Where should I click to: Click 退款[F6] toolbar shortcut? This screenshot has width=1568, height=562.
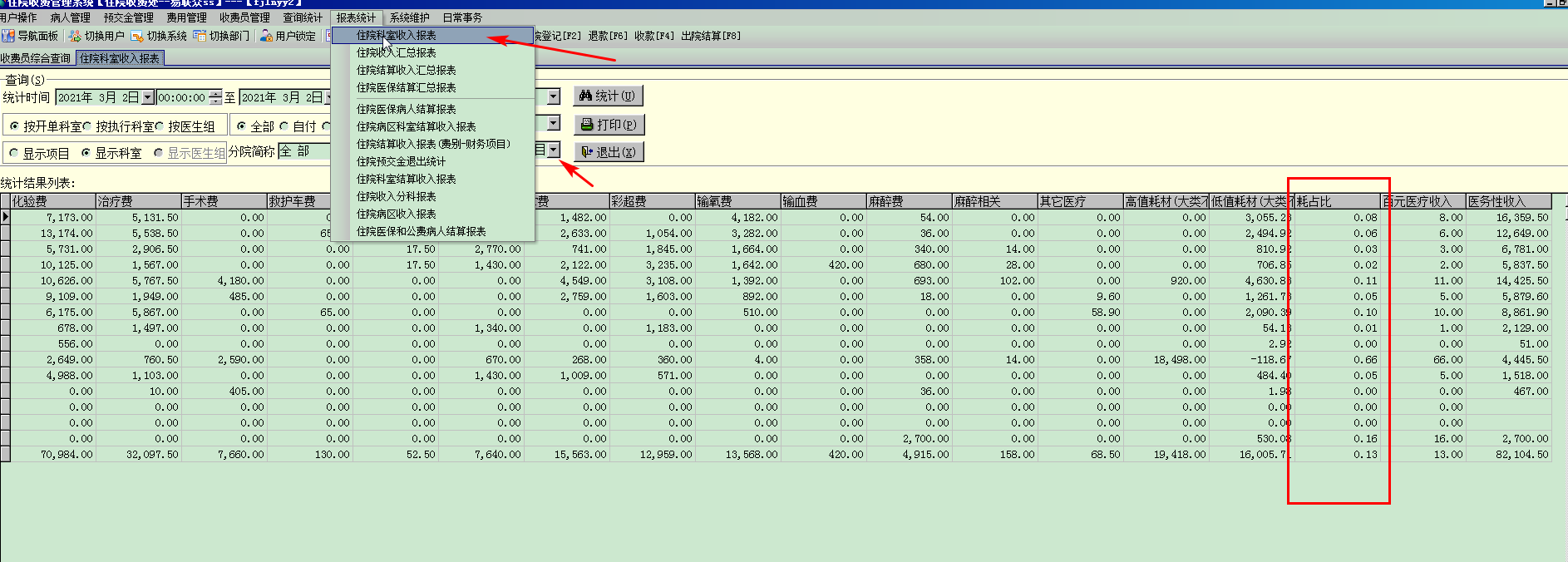[x=608, y=36]
